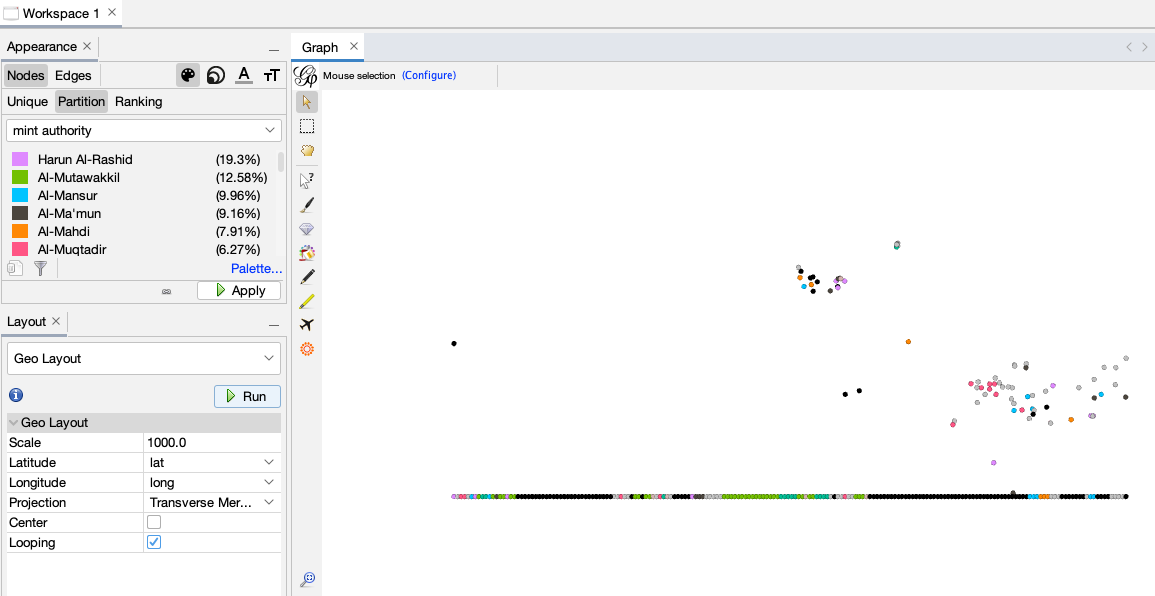Open the Palette... link
Screen dimensions: 1155x596
click(256, 268)
